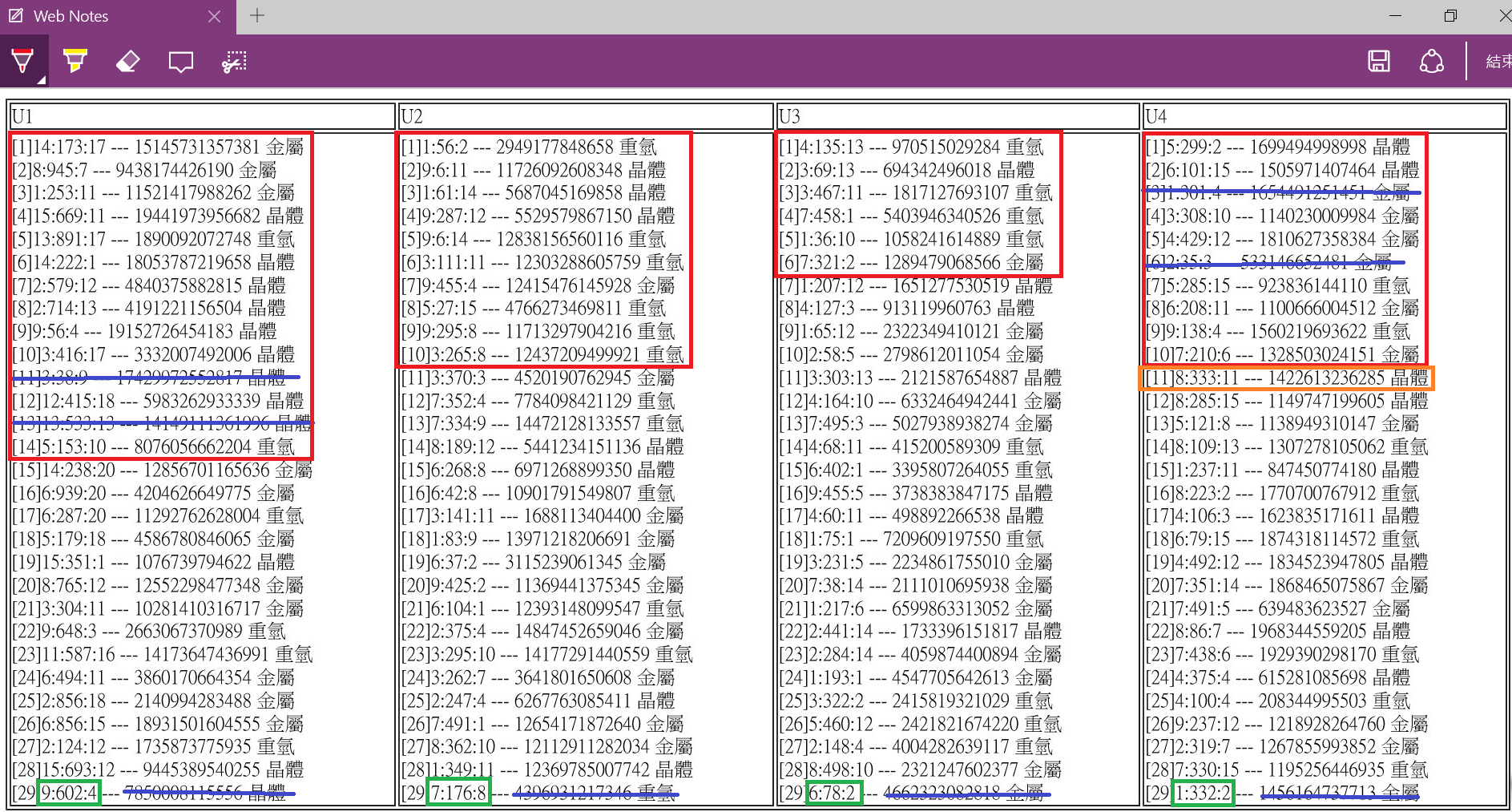
Task: Switch to the Web Notes tab
Action: [x=119, y=17]
